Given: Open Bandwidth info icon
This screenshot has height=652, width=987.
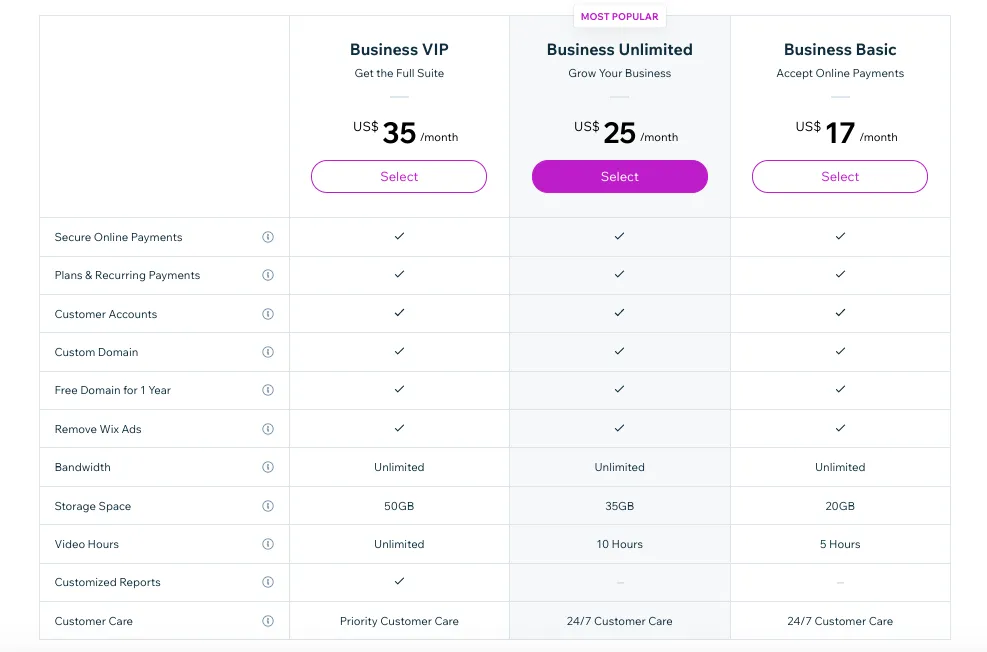Looking at the screenshot, I should (x=268, y=467).
